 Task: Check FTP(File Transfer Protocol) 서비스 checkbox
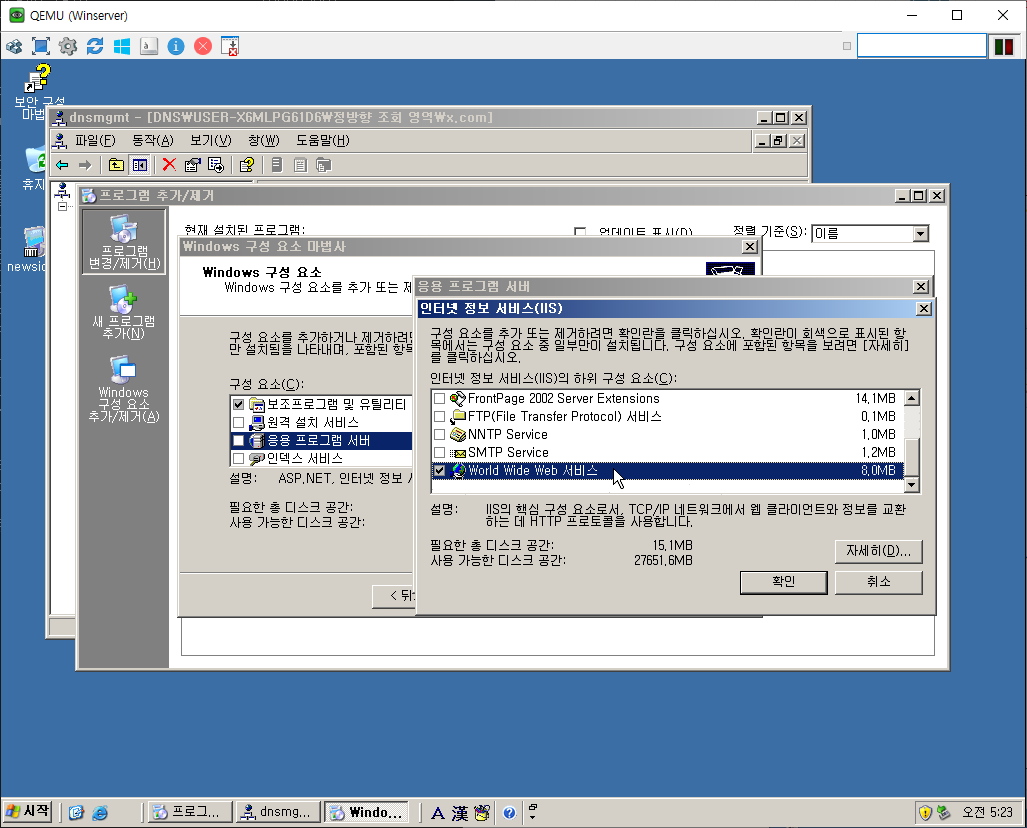pos(439,417)
